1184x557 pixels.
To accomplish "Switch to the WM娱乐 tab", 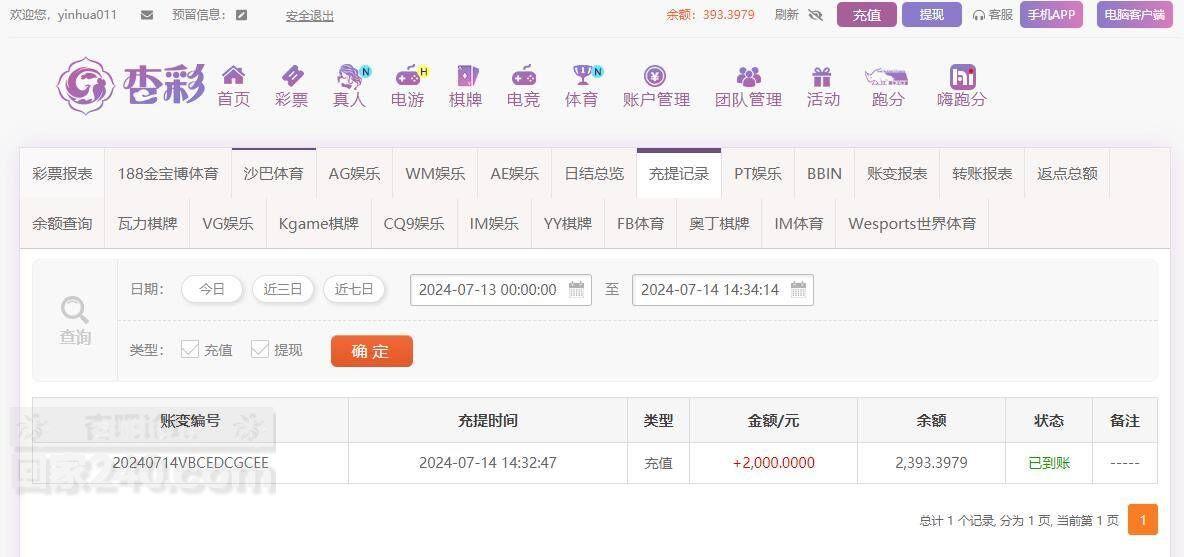I will pyautogui.click(x=435, y=174).
